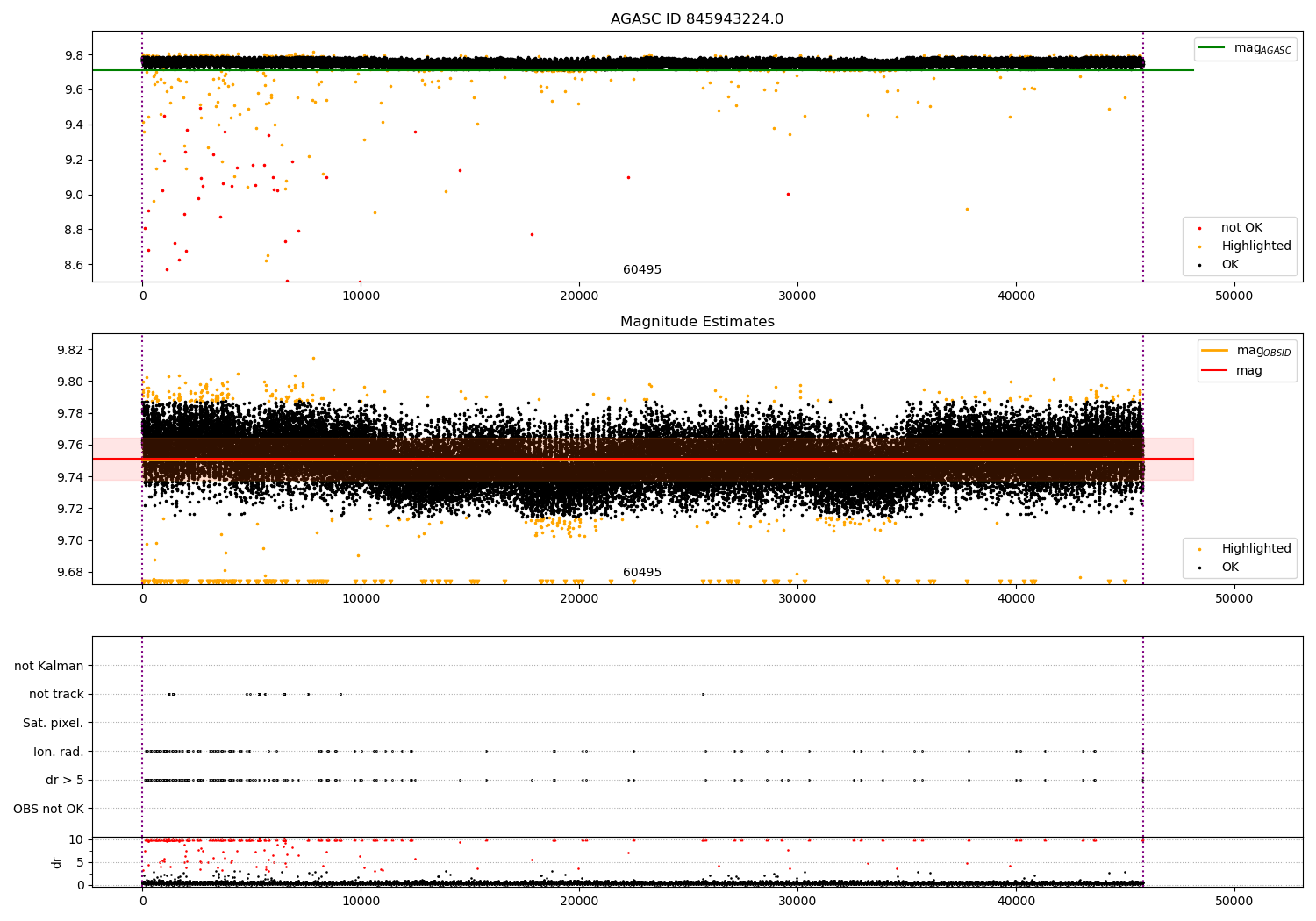Click the 9.80 y-axis tick of middle plot

[70, 382]
